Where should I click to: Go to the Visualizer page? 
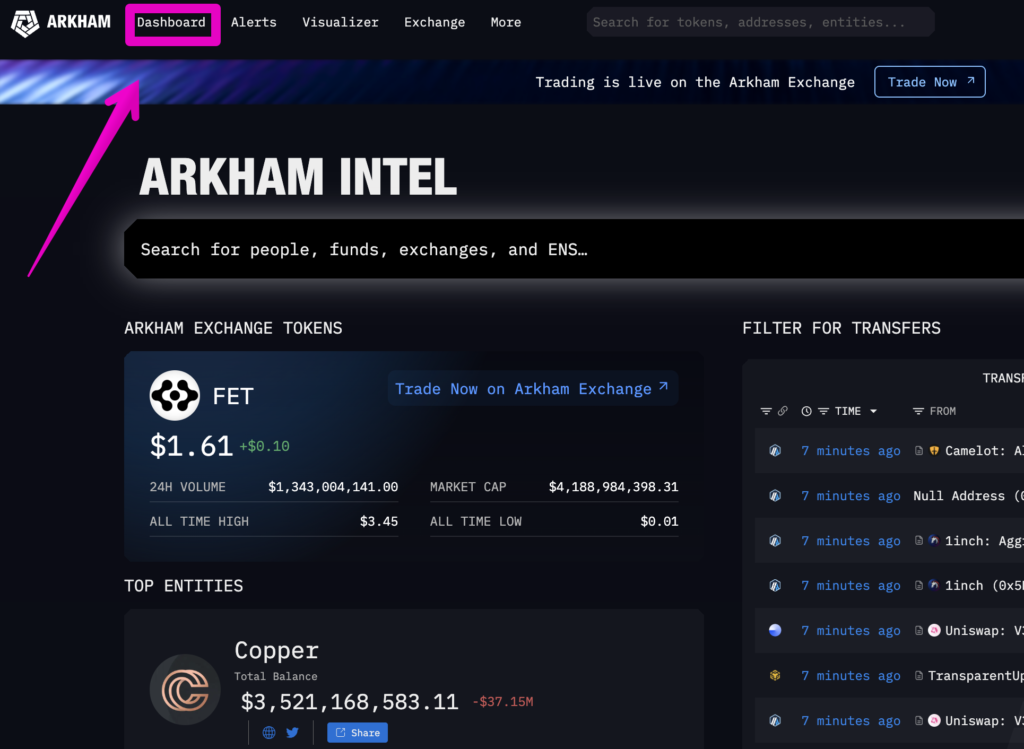click(x=340, y=22)
